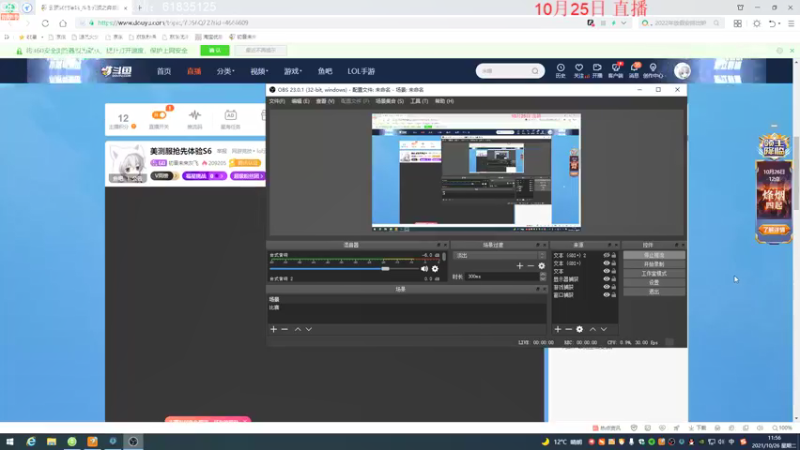This screenshot has height=450, width=800.
Task: Pop out the sources dock panel
Action: tap(609, 245)
